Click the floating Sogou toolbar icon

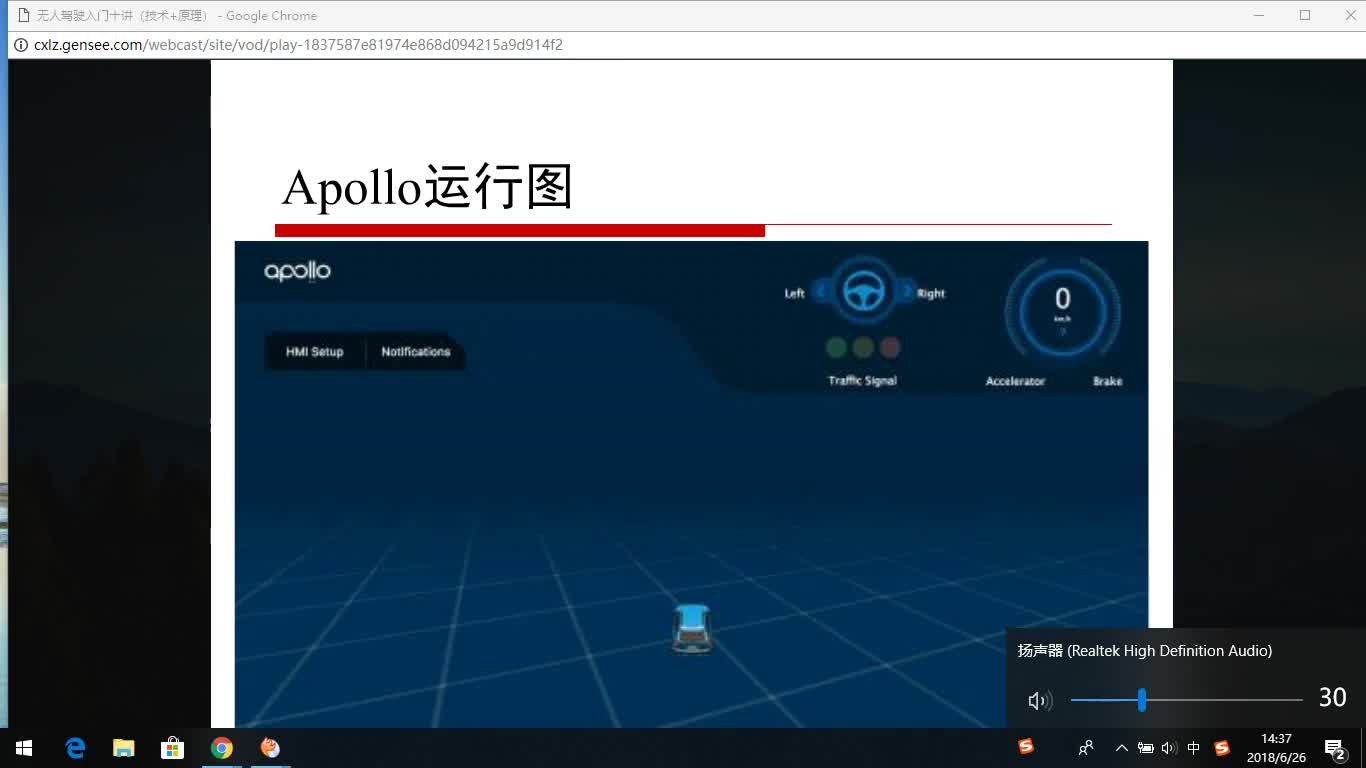(1025, 746)
